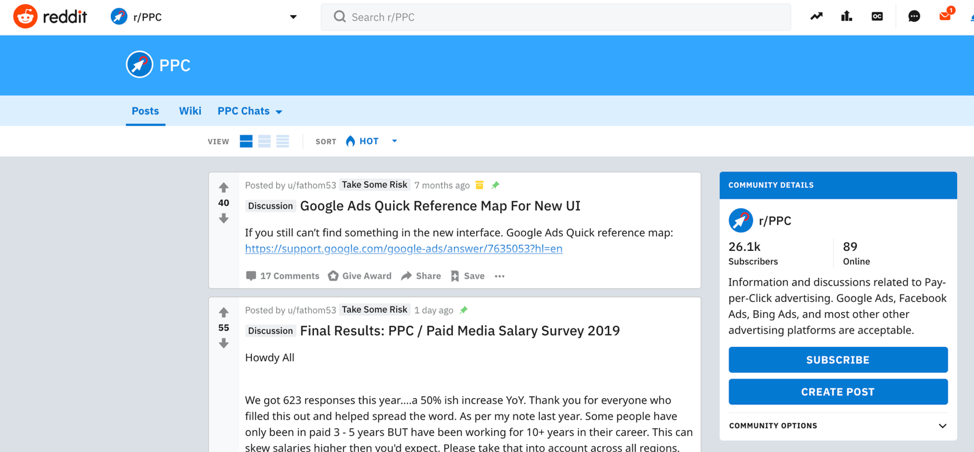Click the green pin icon on first post

(495, 185)
